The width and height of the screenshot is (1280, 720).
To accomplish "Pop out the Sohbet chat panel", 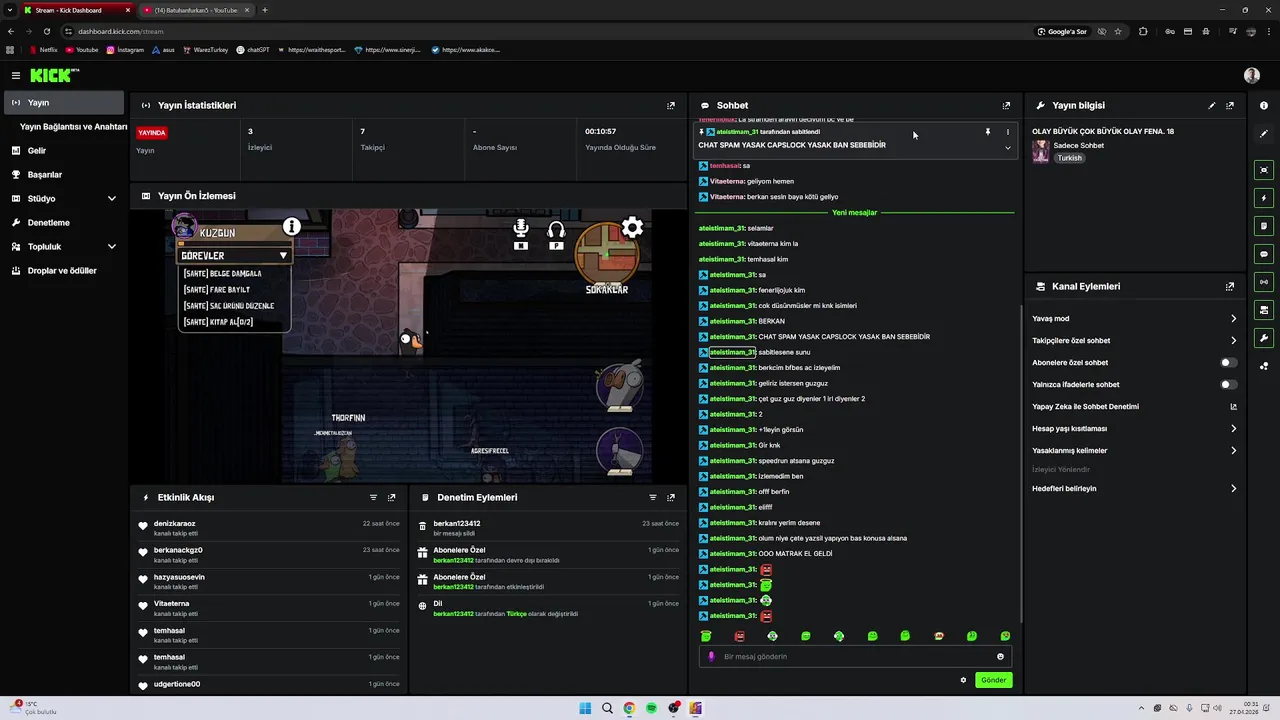I will coord(1006,105).
